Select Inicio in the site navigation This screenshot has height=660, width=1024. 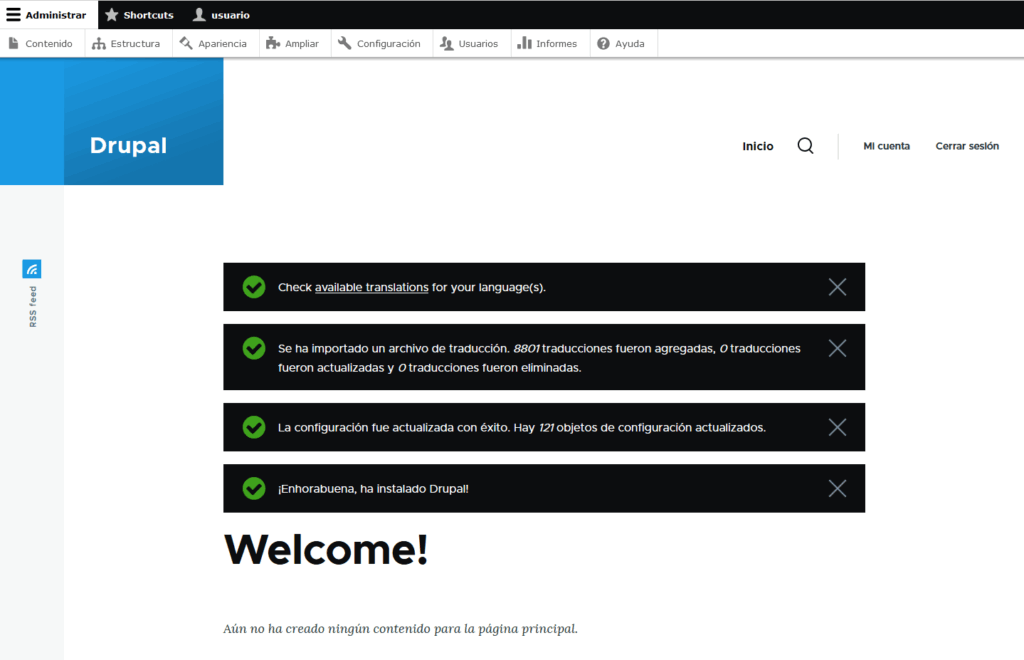tap(757, 146)
